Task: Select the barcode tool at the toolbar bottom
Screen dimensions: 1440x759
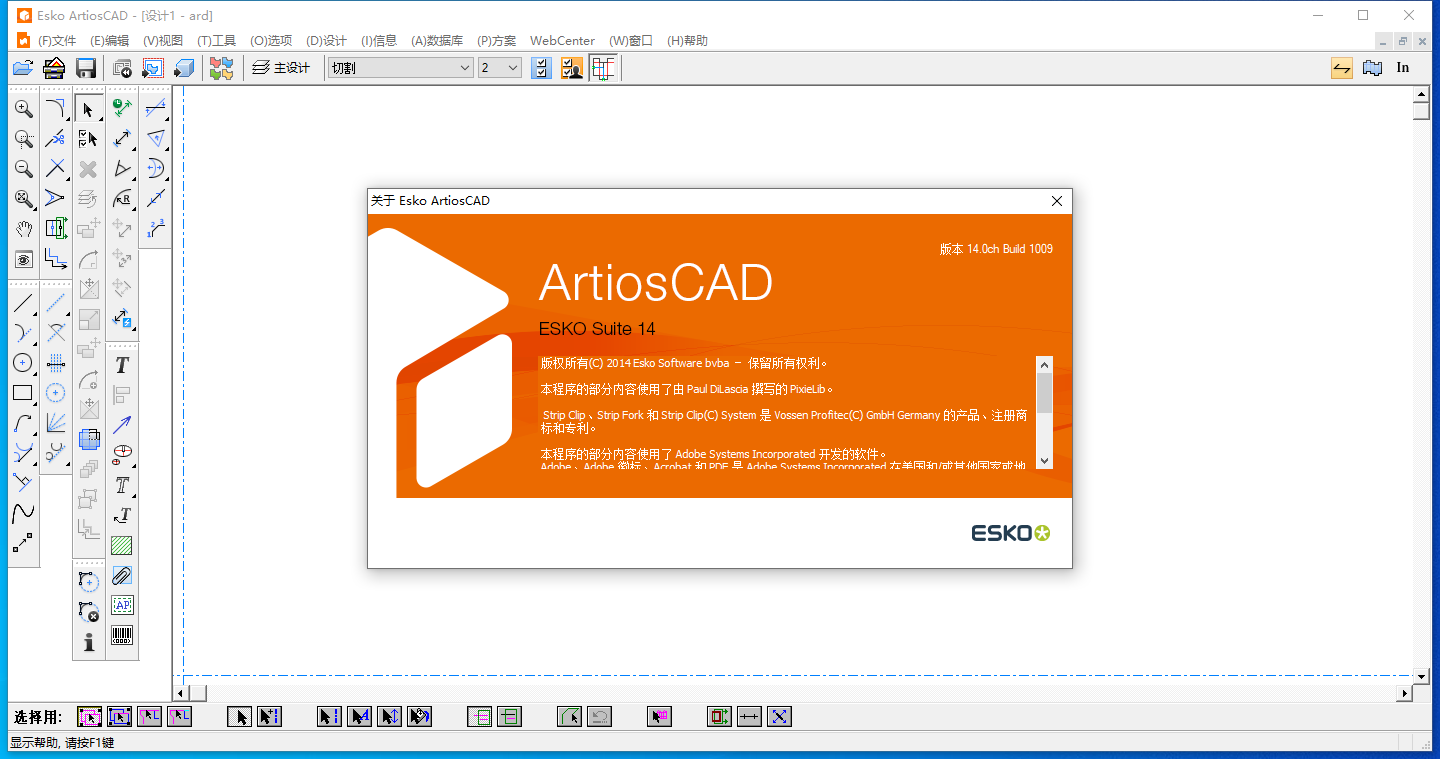Action: 123,637
